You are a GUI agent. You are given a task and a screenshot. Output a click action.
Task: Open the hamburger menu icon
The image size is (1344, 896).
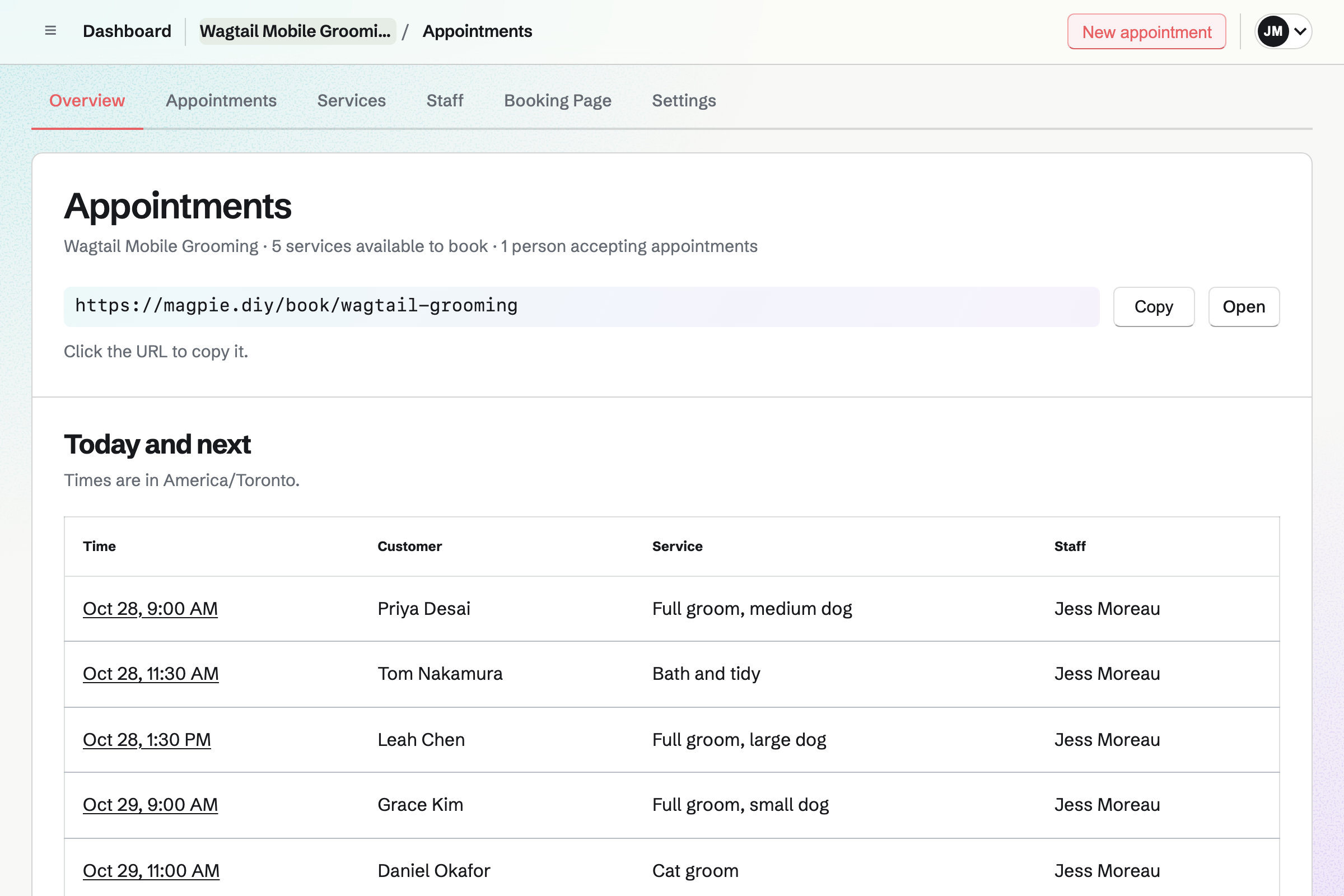[x=50, y=31]
